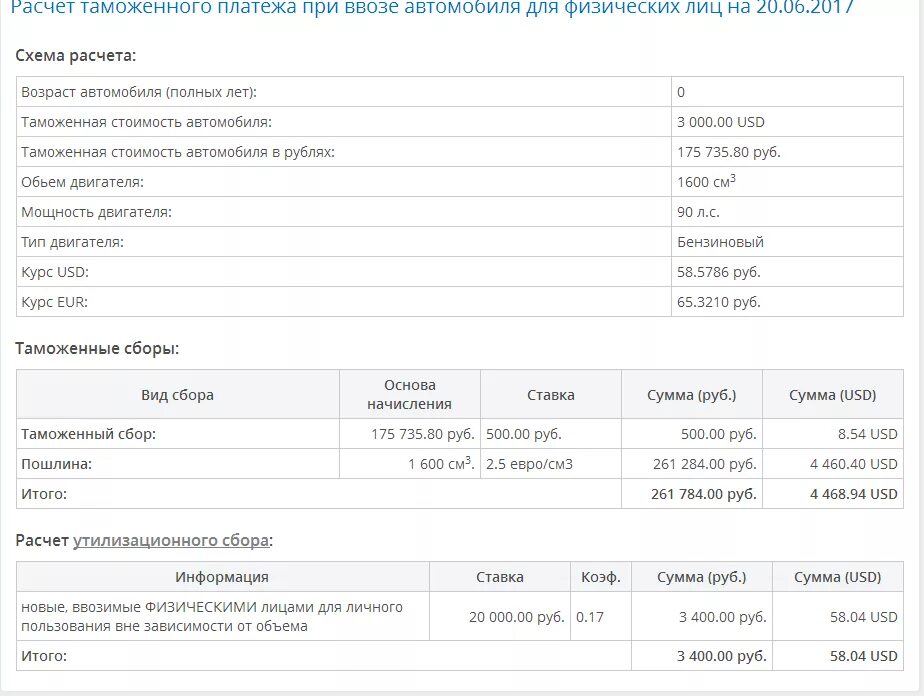Screen dimensions: 924x696
Task: Click the 'Вид сбора' column header
Action: [x=177, y=395]
